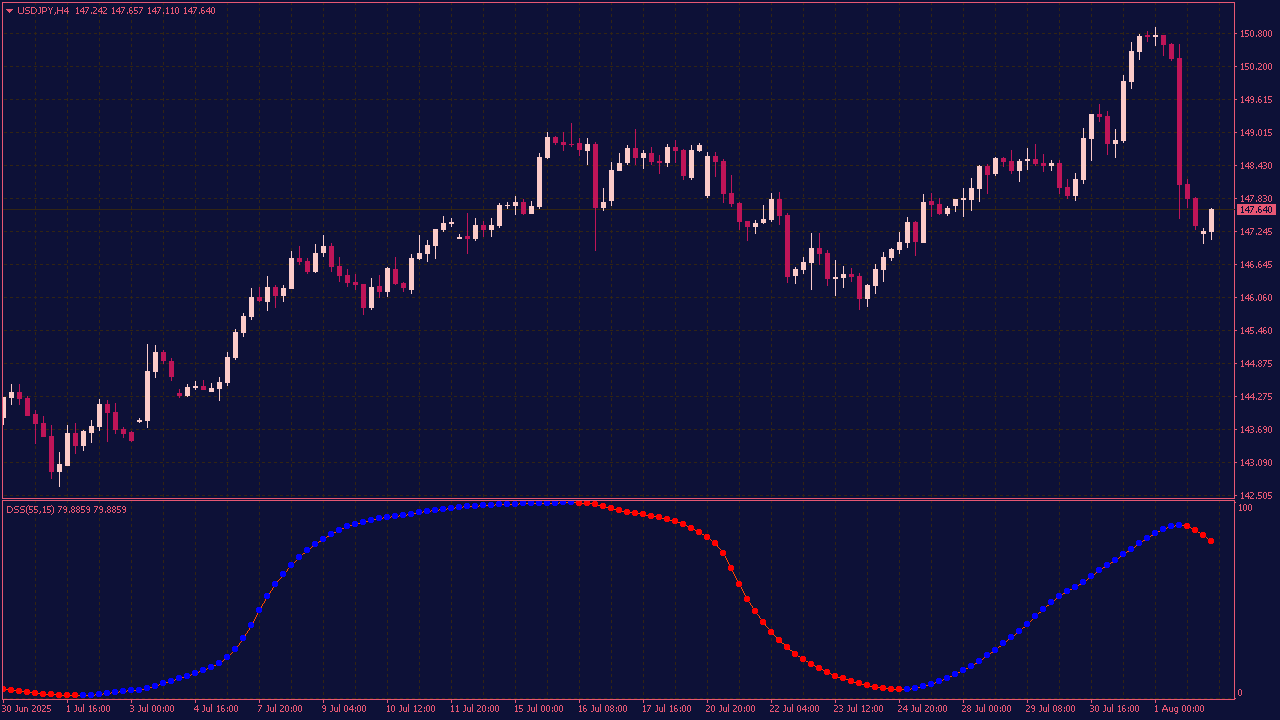The width and height of the screenshot is (1280, 720).
Task: Click the 24 Jul 20:00 time axis label
Action: (923, 709)
